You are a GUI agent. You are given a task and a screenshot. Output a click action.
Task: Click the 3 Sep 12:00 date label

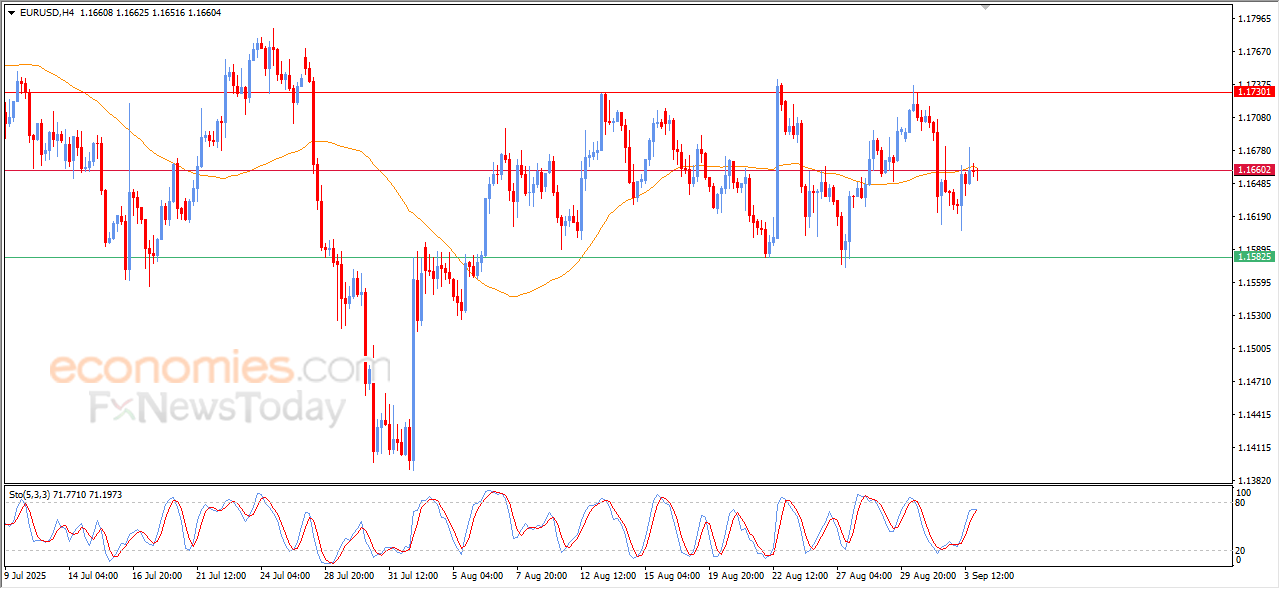(x=987, y=576)
